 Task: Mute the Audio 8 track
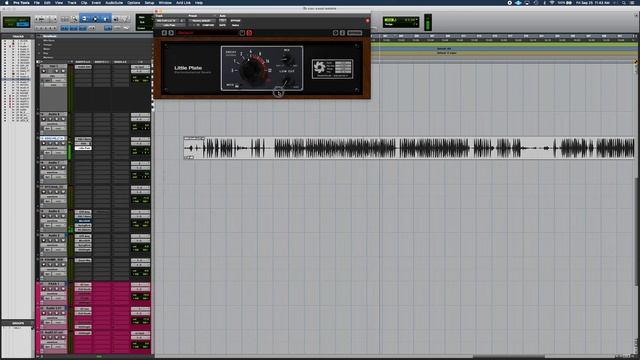63,119
